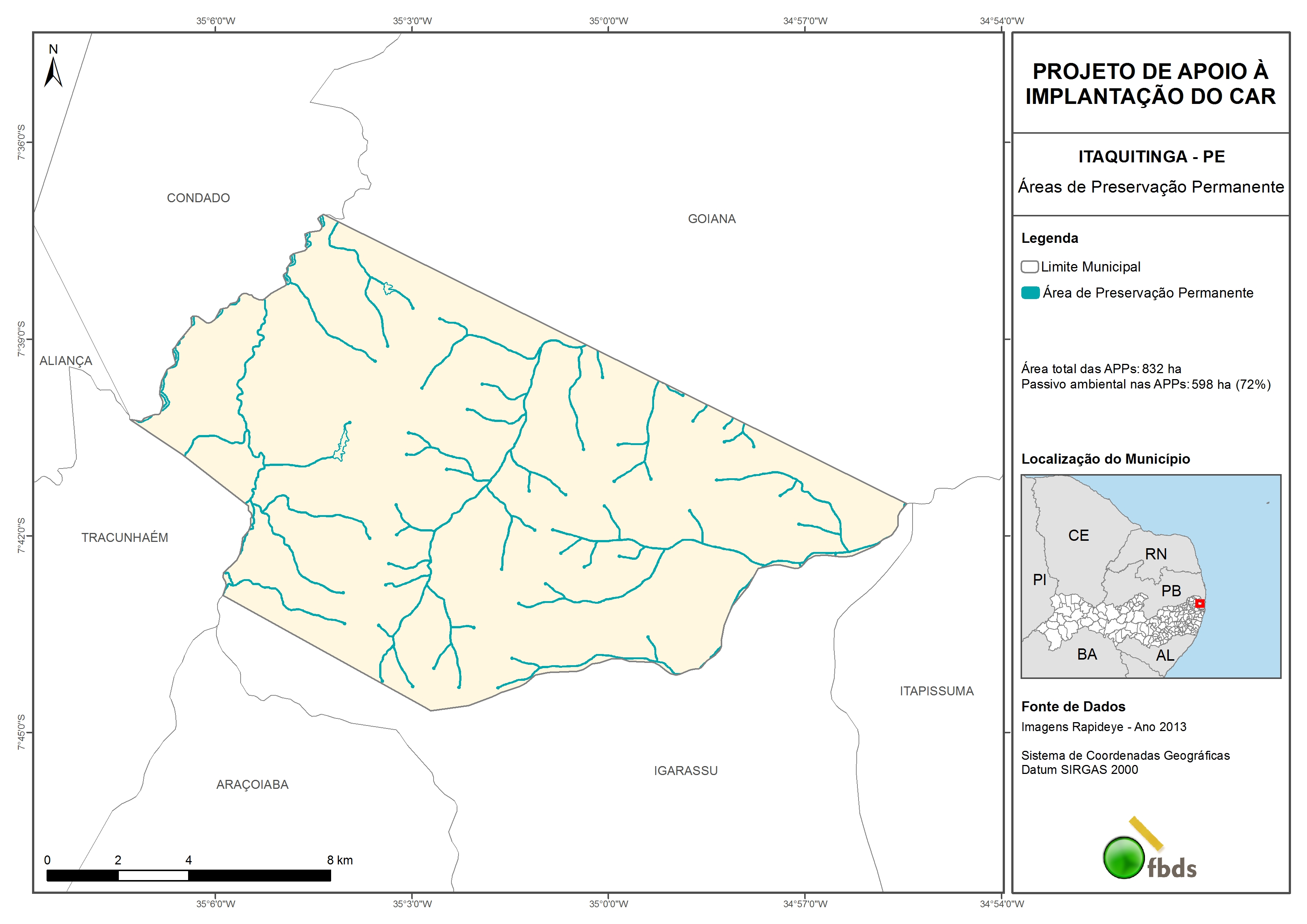1307x924 pixels.
Task: Click the Imagens Rapideye - Ano 2013 text
Action: 1103,727
